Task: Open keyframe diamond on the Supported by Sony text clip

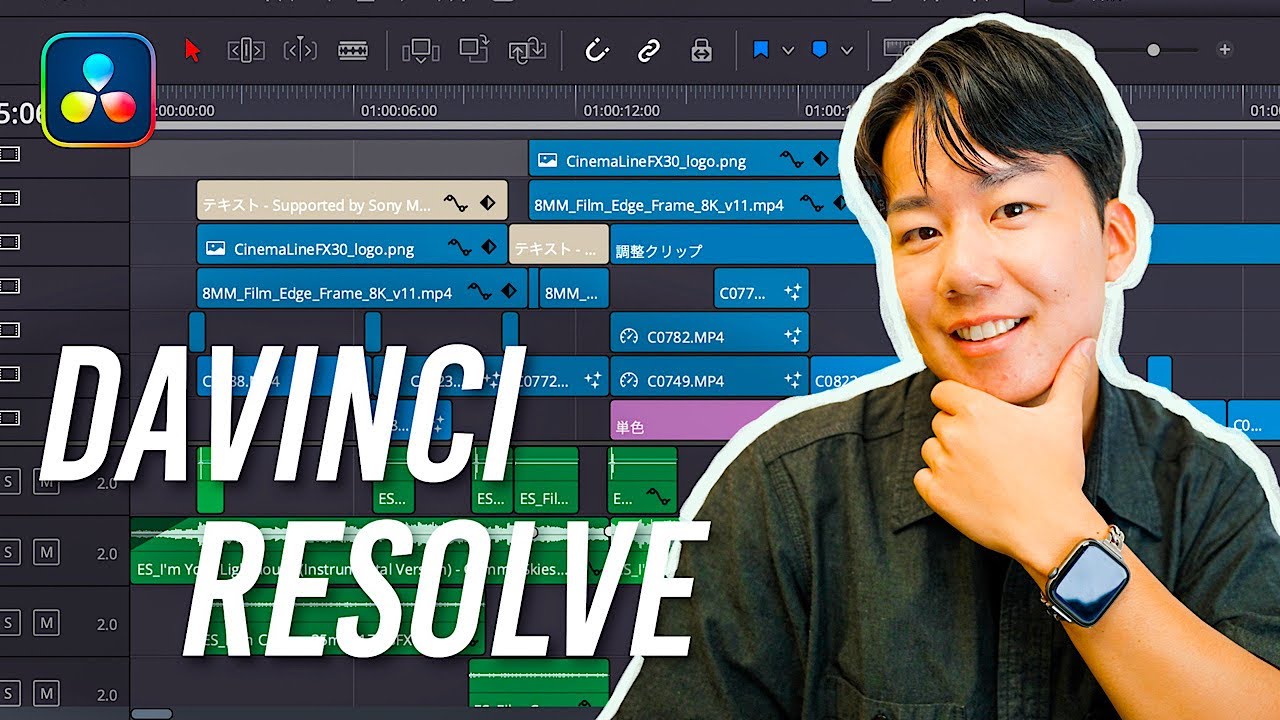Action: coord(488,204)
